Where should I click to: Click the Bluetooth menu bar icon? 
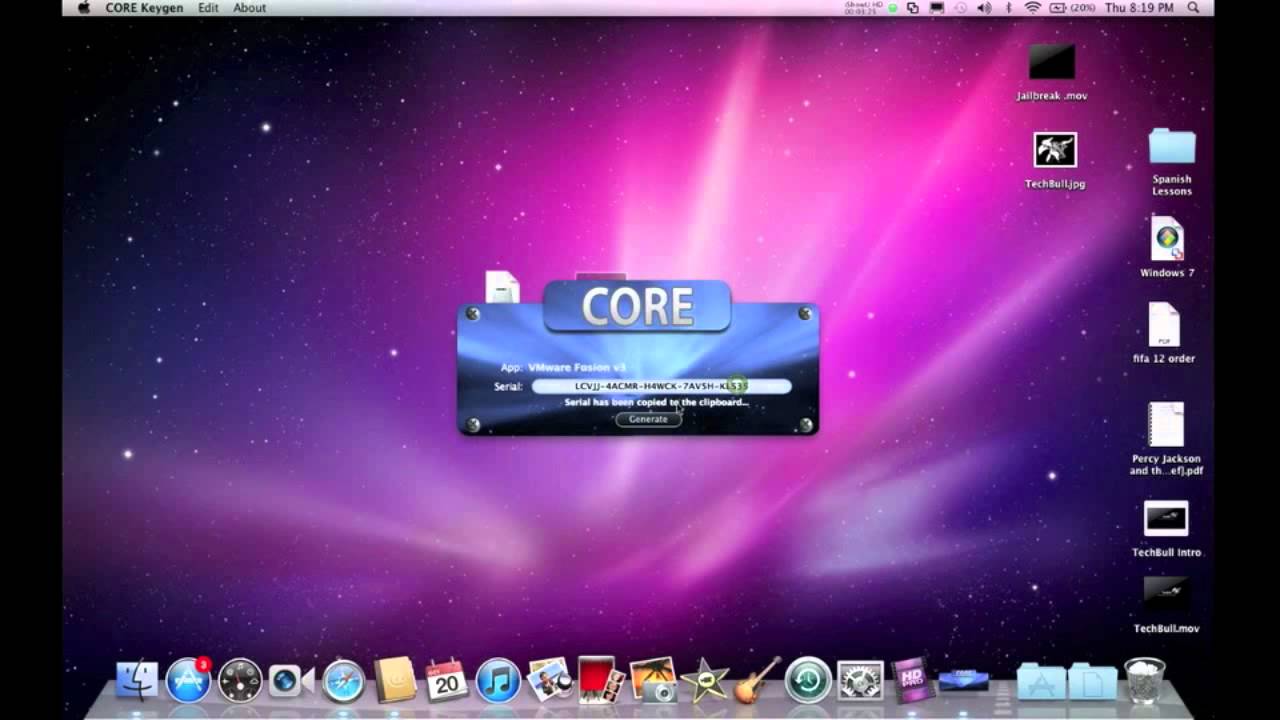pos(1008,8)
